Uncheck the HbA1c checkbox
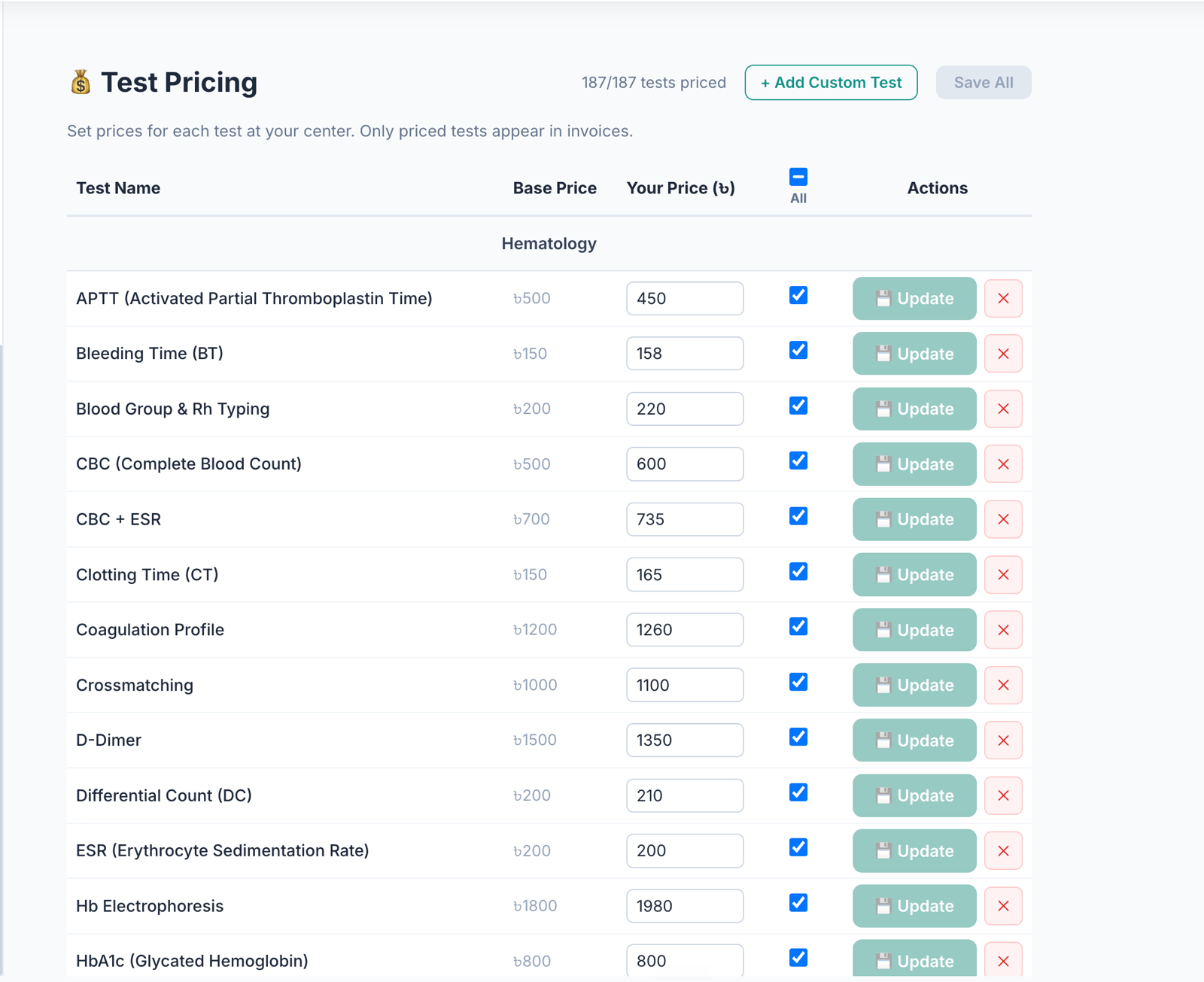This screenshot has width=1204, height=982. point(798,958)
